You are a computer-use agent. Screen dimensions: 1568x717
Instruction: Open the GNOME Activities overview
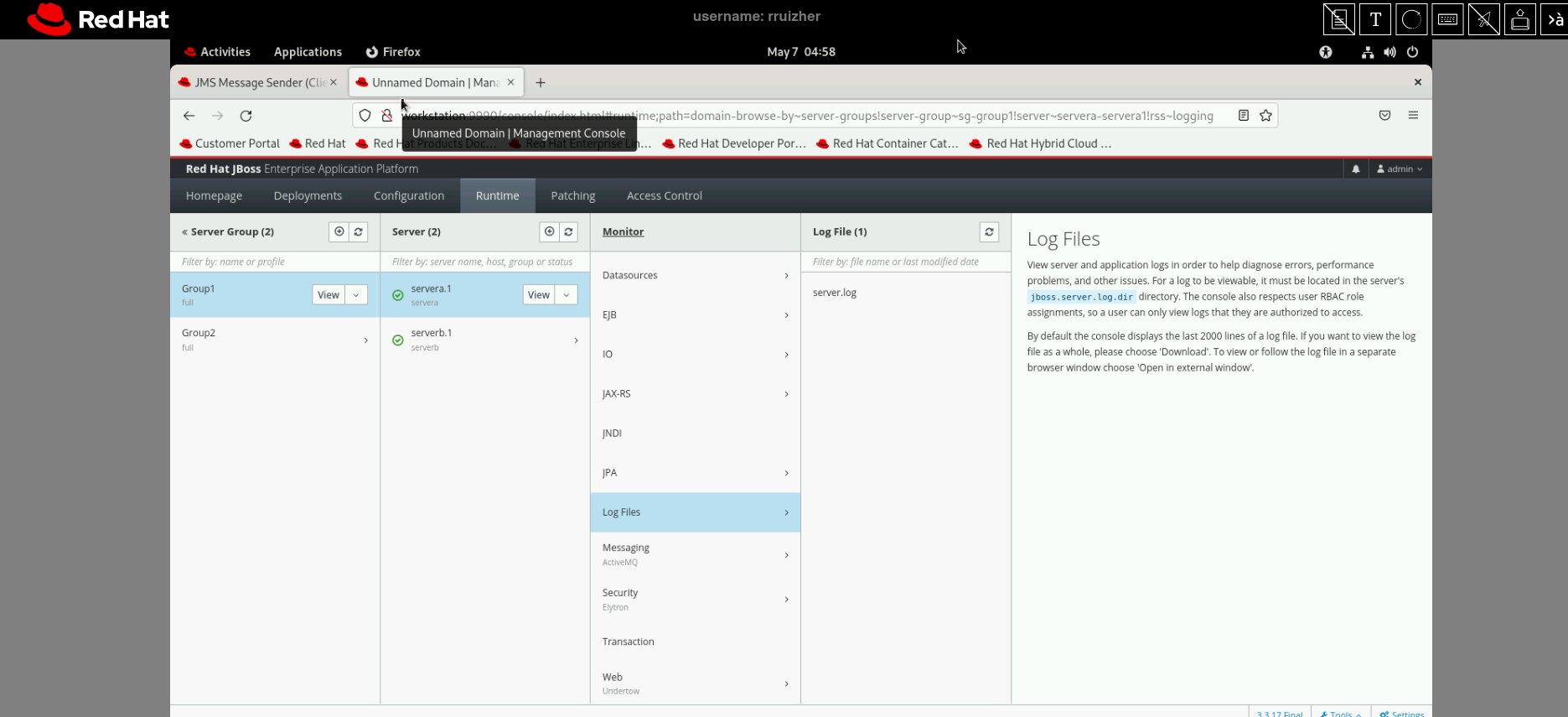pos(217,52)
